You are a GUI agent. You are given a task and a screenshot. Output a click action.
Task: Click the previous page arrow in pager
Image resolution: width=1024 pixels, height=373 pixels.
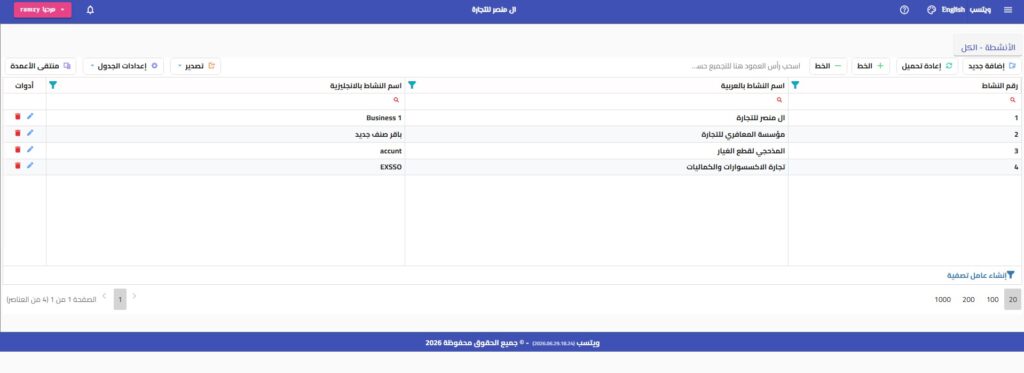[x=135, y=296]
